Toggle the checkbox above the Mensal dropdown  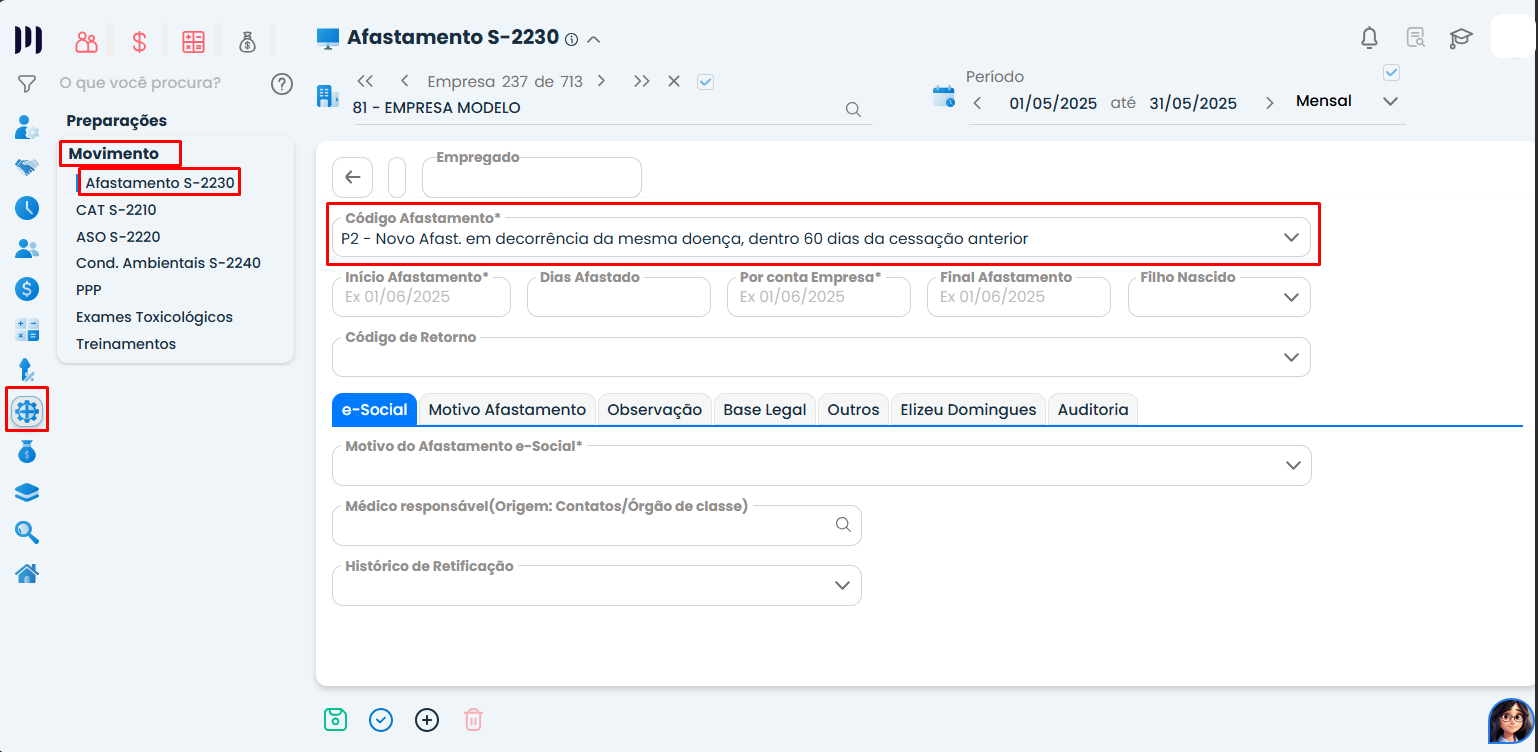[1391, 73]
